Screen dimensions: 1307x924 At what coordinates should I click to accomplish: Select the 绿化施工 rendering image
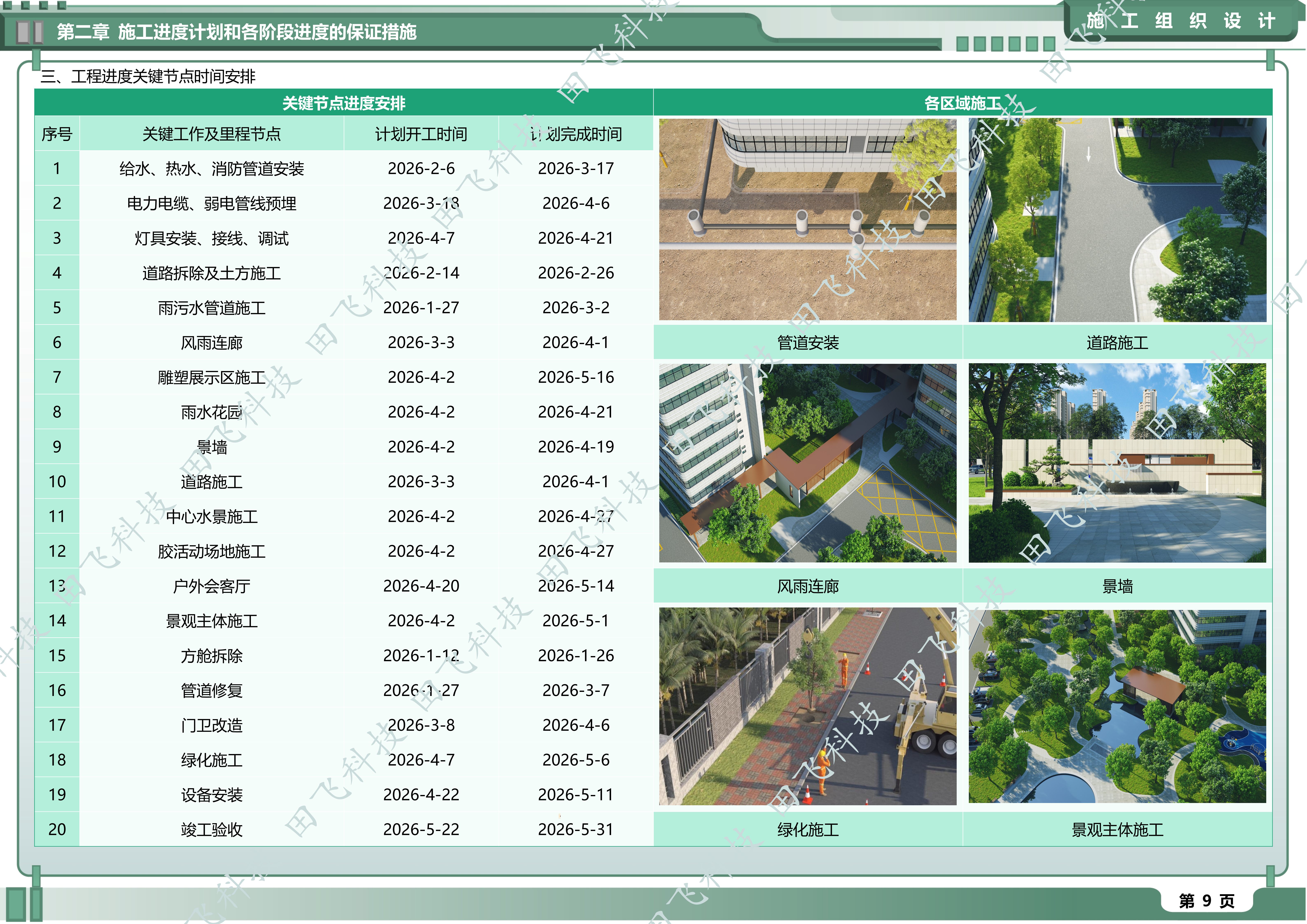pyautogui.click(x=808, y=706)
